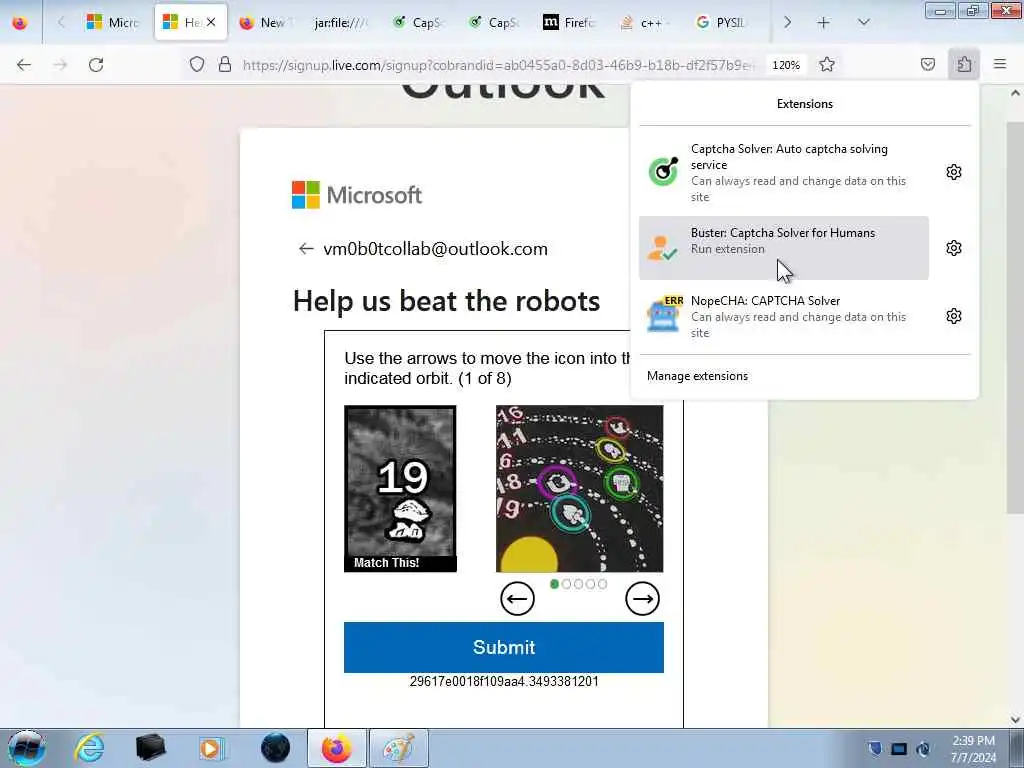This screenshot has width=1024, height=768.
Task: Switch to the c++ tab
Action: [645, 22]
